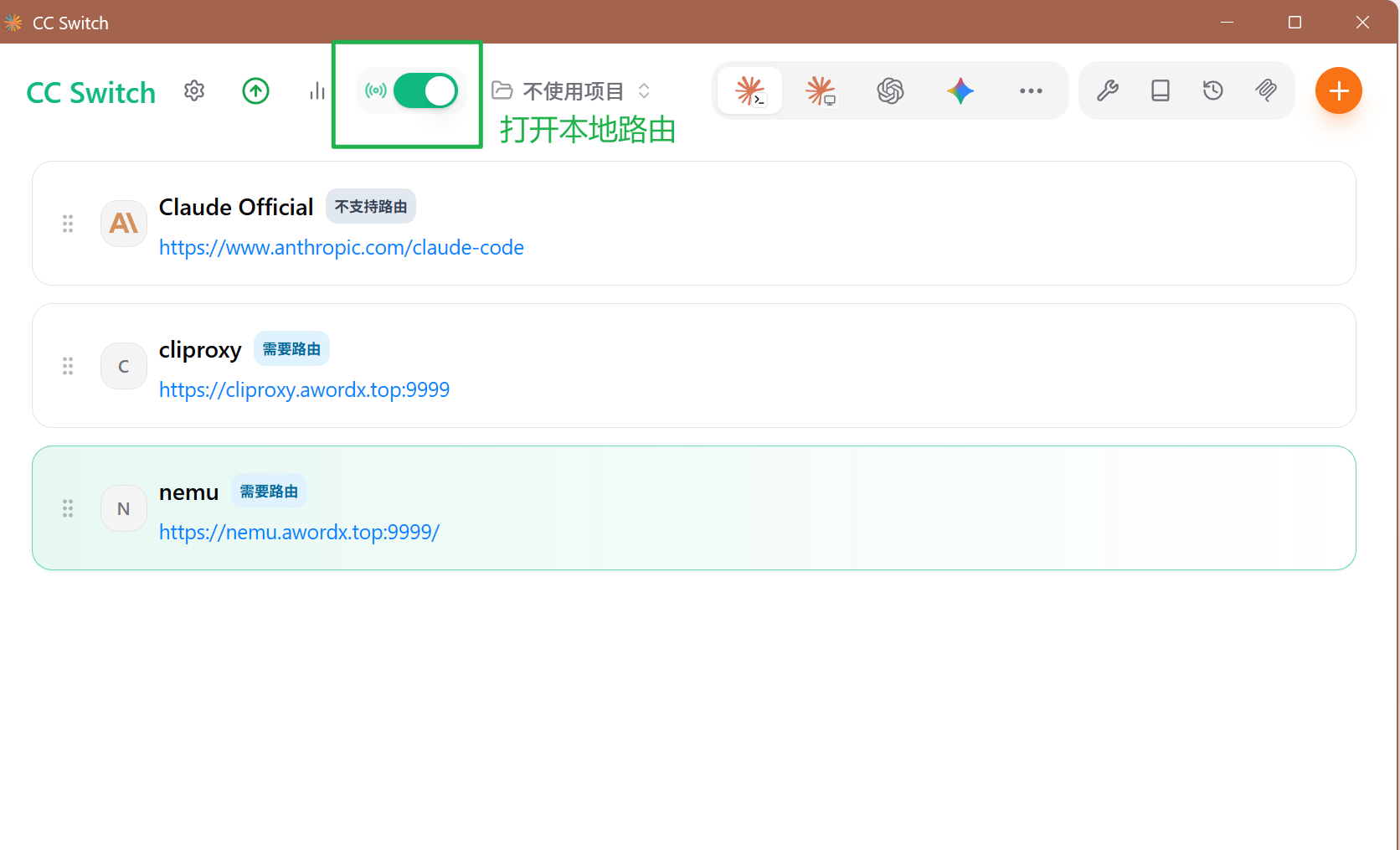The image size is (1400, 850).
Task: Maximize the CC Switch window
Action: tap(1294, 22)
